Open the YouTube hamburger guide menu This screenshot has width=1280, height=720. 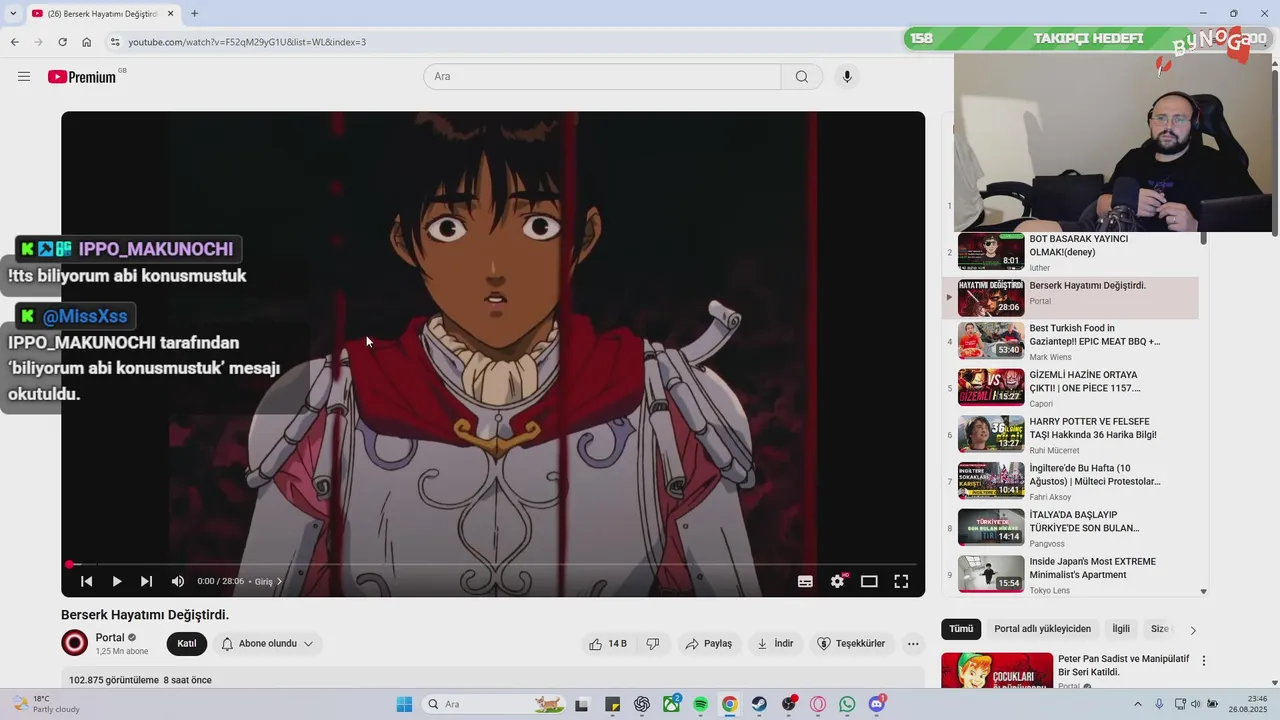(24, 77)
